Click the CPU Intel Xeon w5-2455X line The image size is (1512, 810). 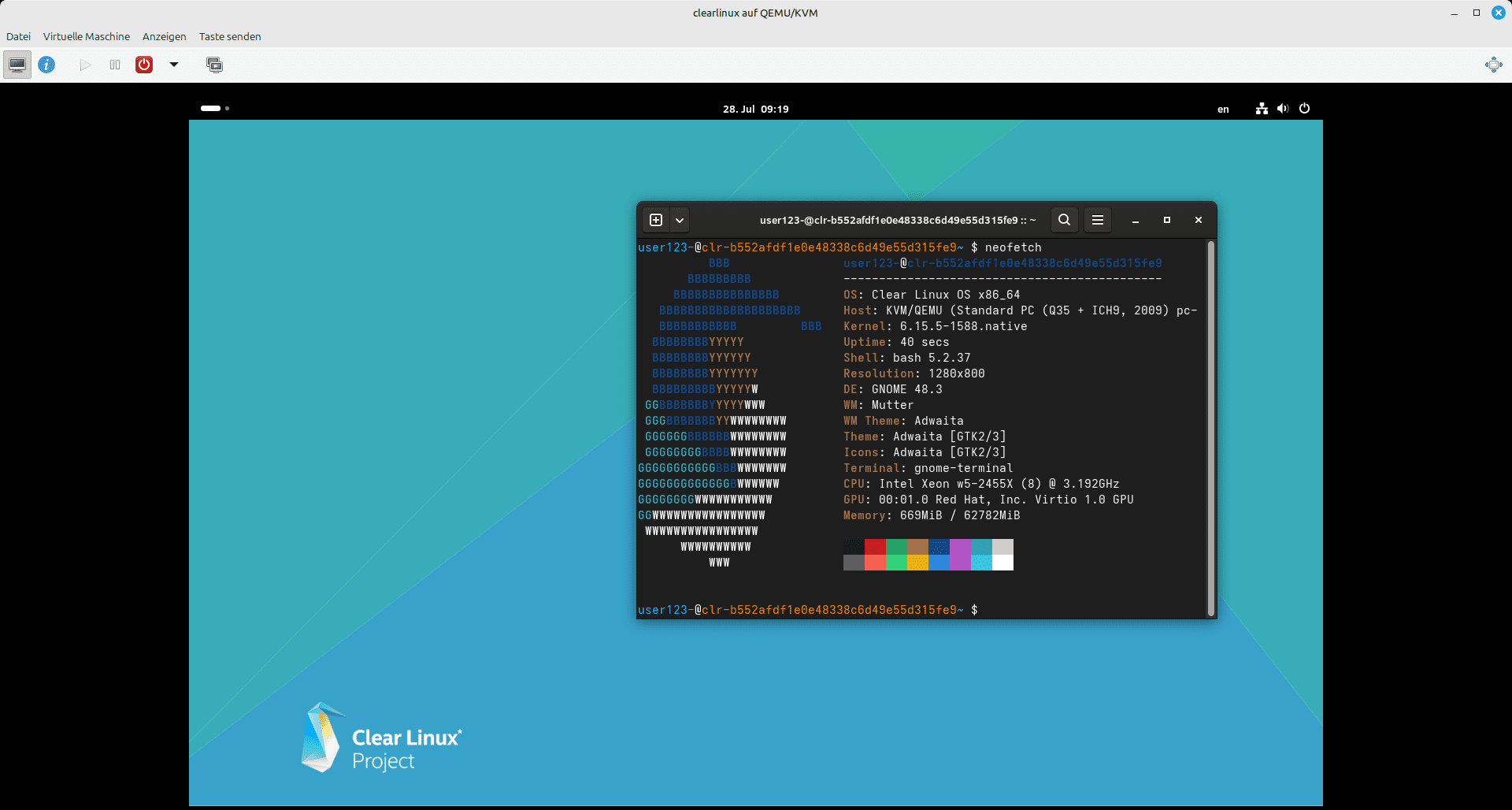point(981,484)
